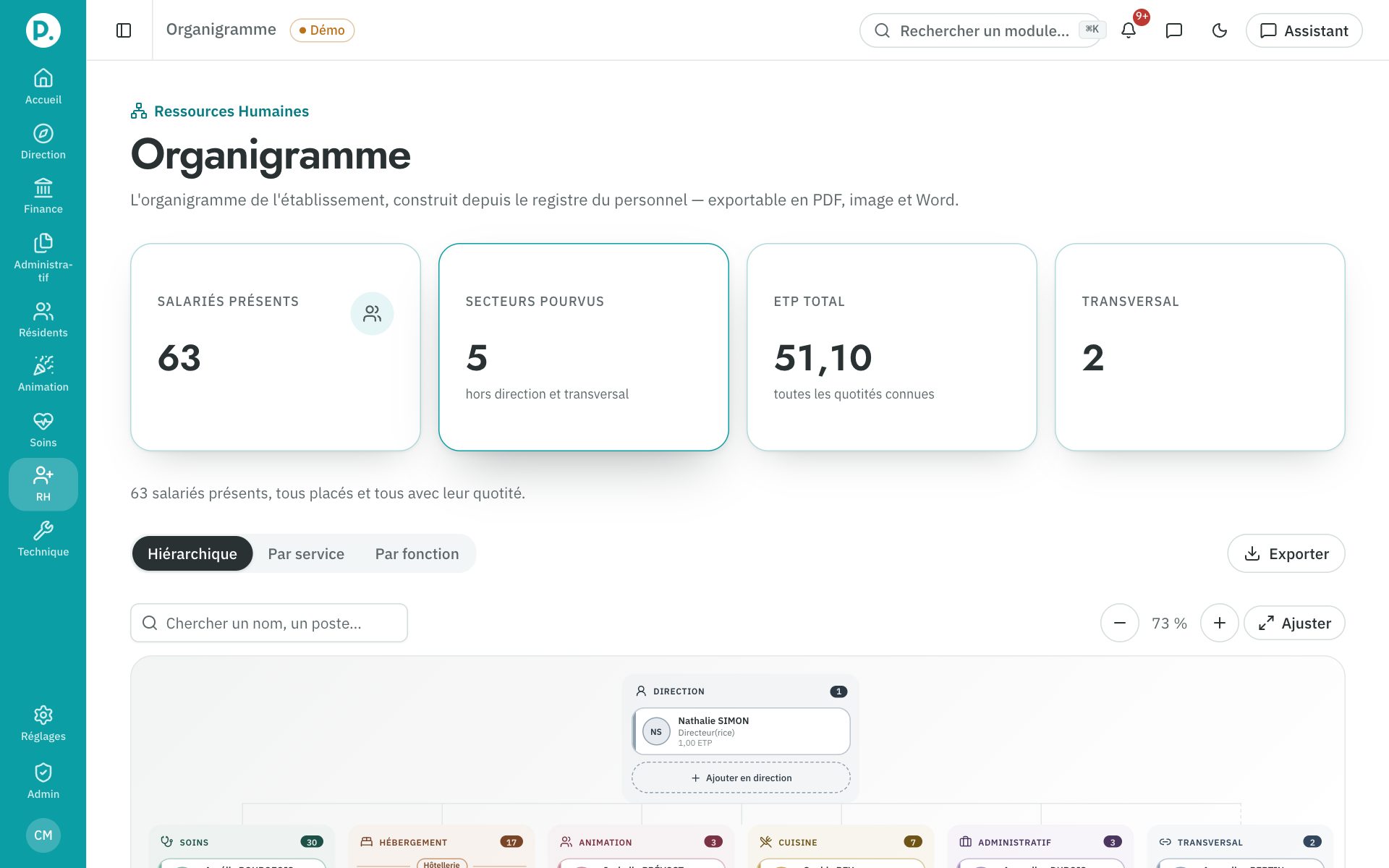The image size is (1389, 868).
Task: Click the Transversal sector header in chart
Action: click(x=1240, y=842)
